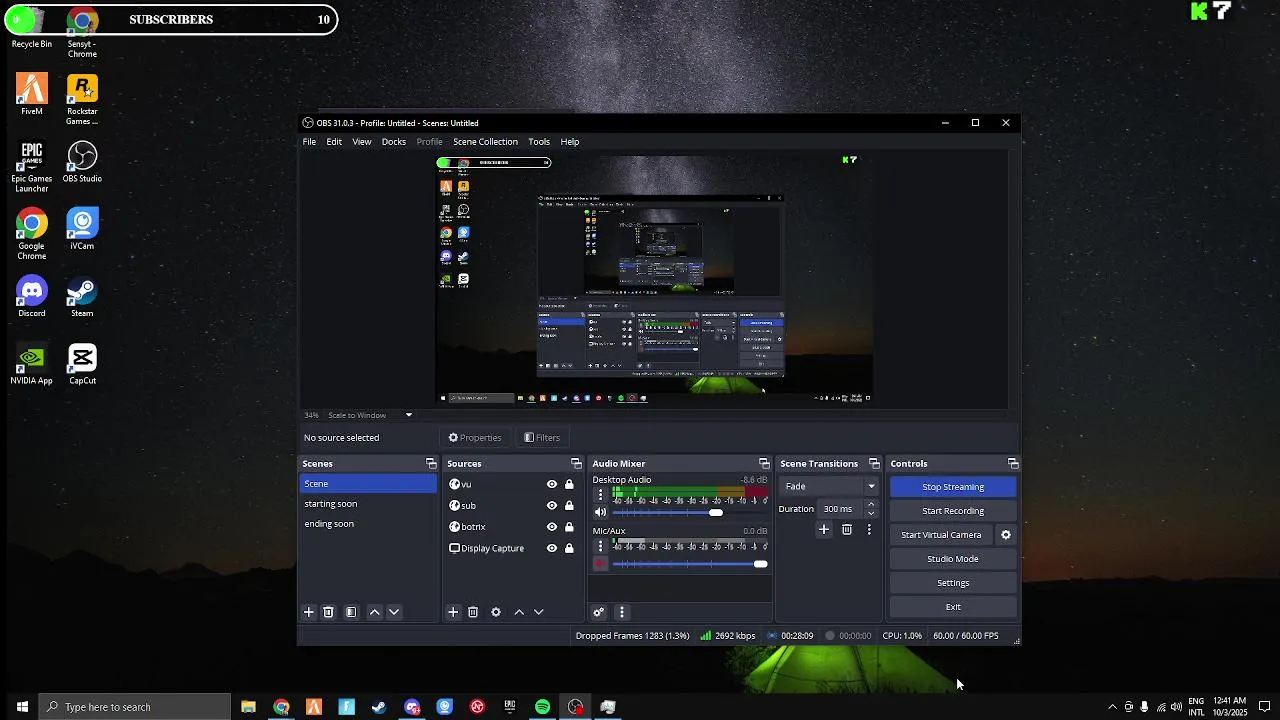Add a scene transition with the plus icon
The width and height of the screenshot is (1280, 720).
pyautogui.click(x=824, y=530)
